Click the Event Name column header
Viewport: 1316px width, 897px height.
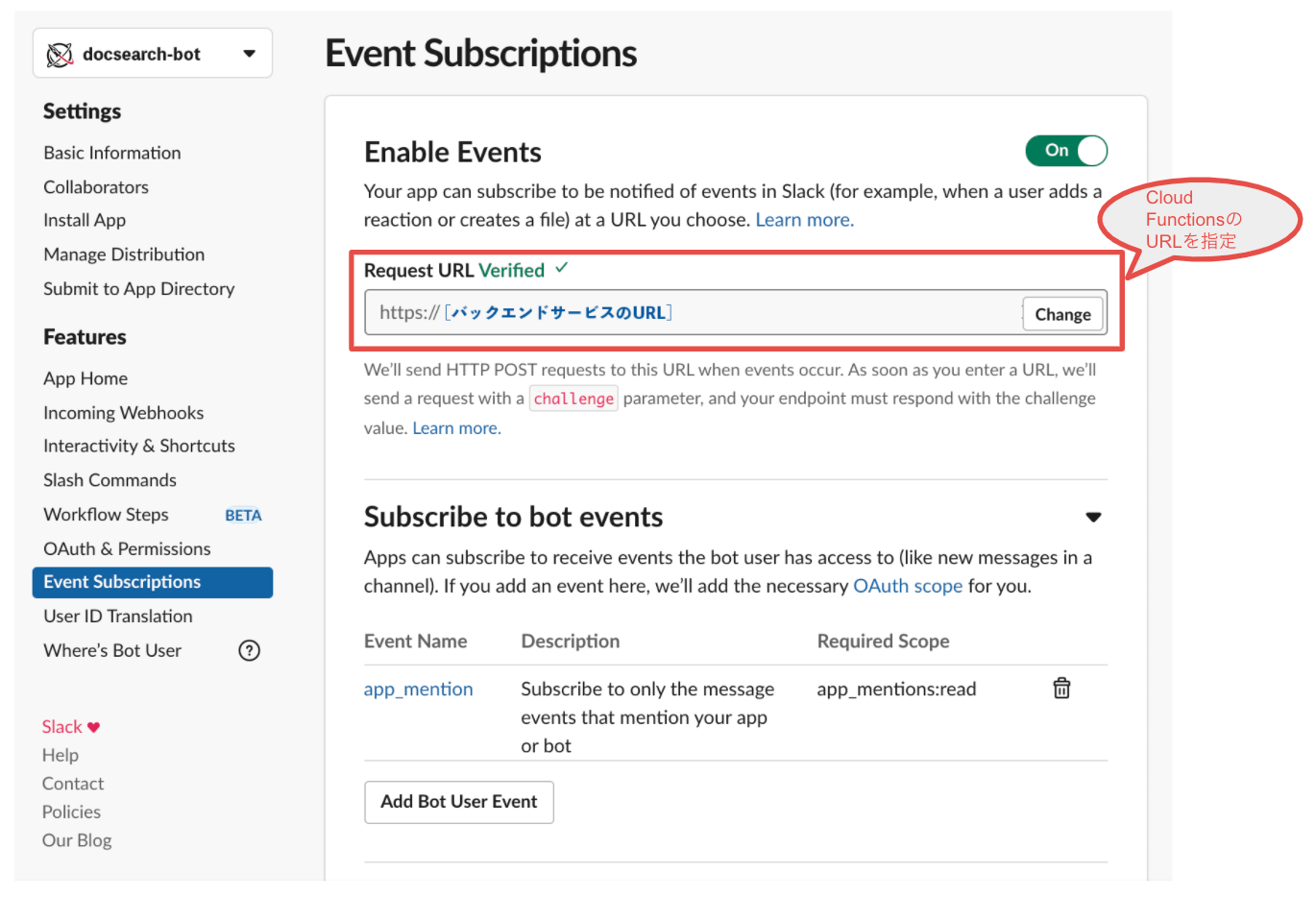point(415,642)
